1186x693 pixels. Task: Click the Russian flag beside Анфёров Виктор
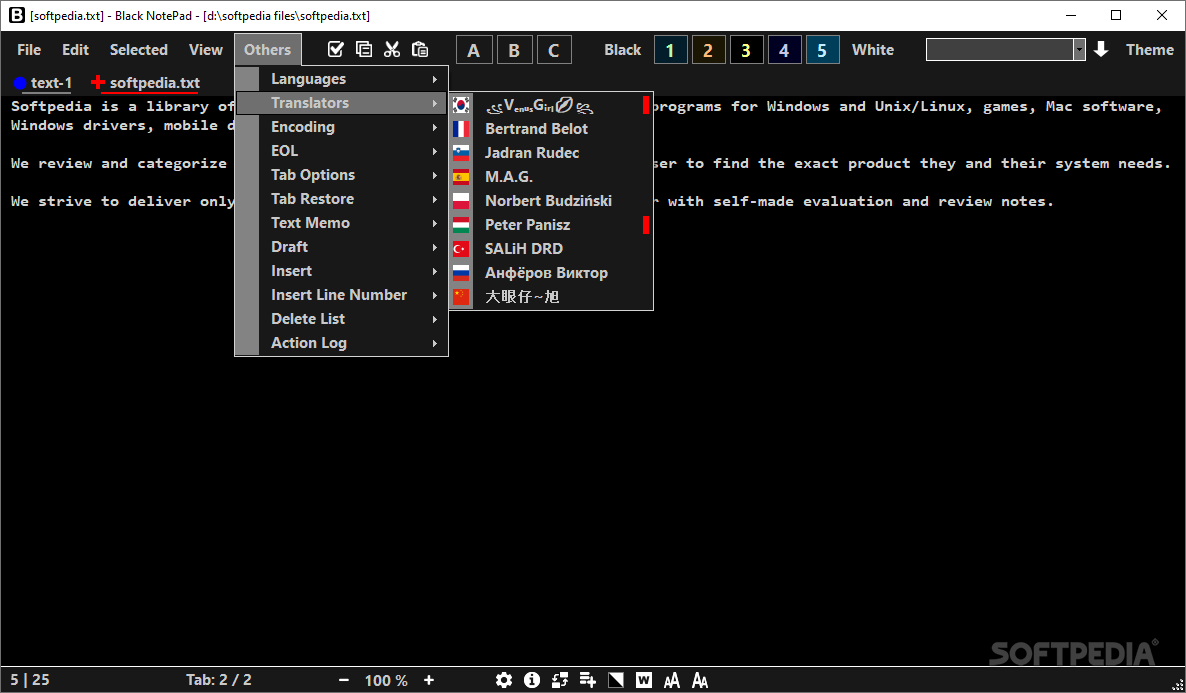coord(461,272)
